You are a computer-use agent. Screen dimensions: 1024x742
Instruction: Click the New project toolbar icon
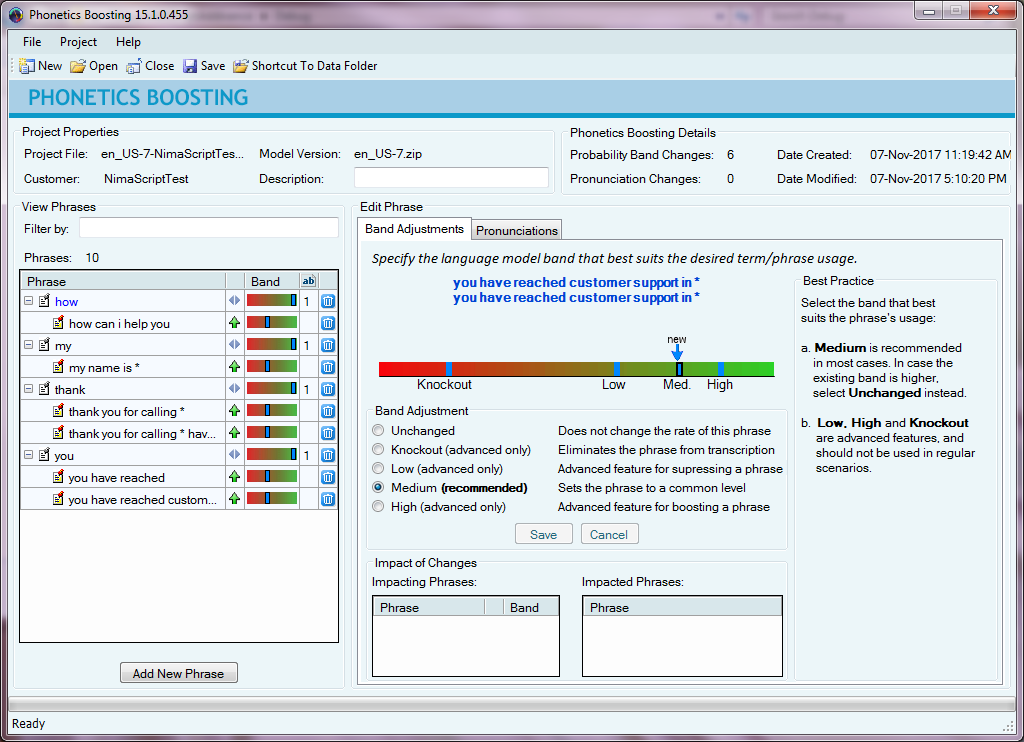(x=27, y=66)
